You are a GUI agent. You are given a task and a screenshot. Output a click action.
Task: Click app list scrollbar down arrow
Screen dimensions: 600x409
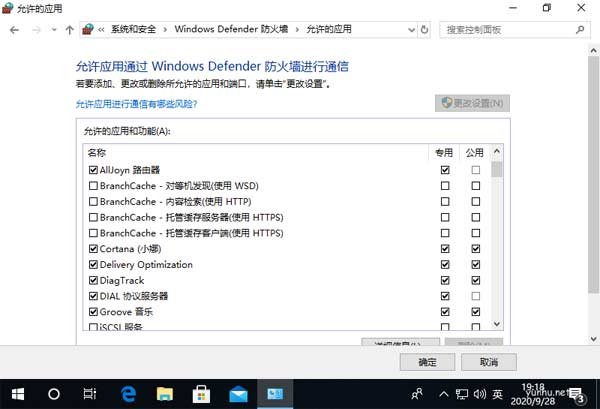click(x=497, y=324)
